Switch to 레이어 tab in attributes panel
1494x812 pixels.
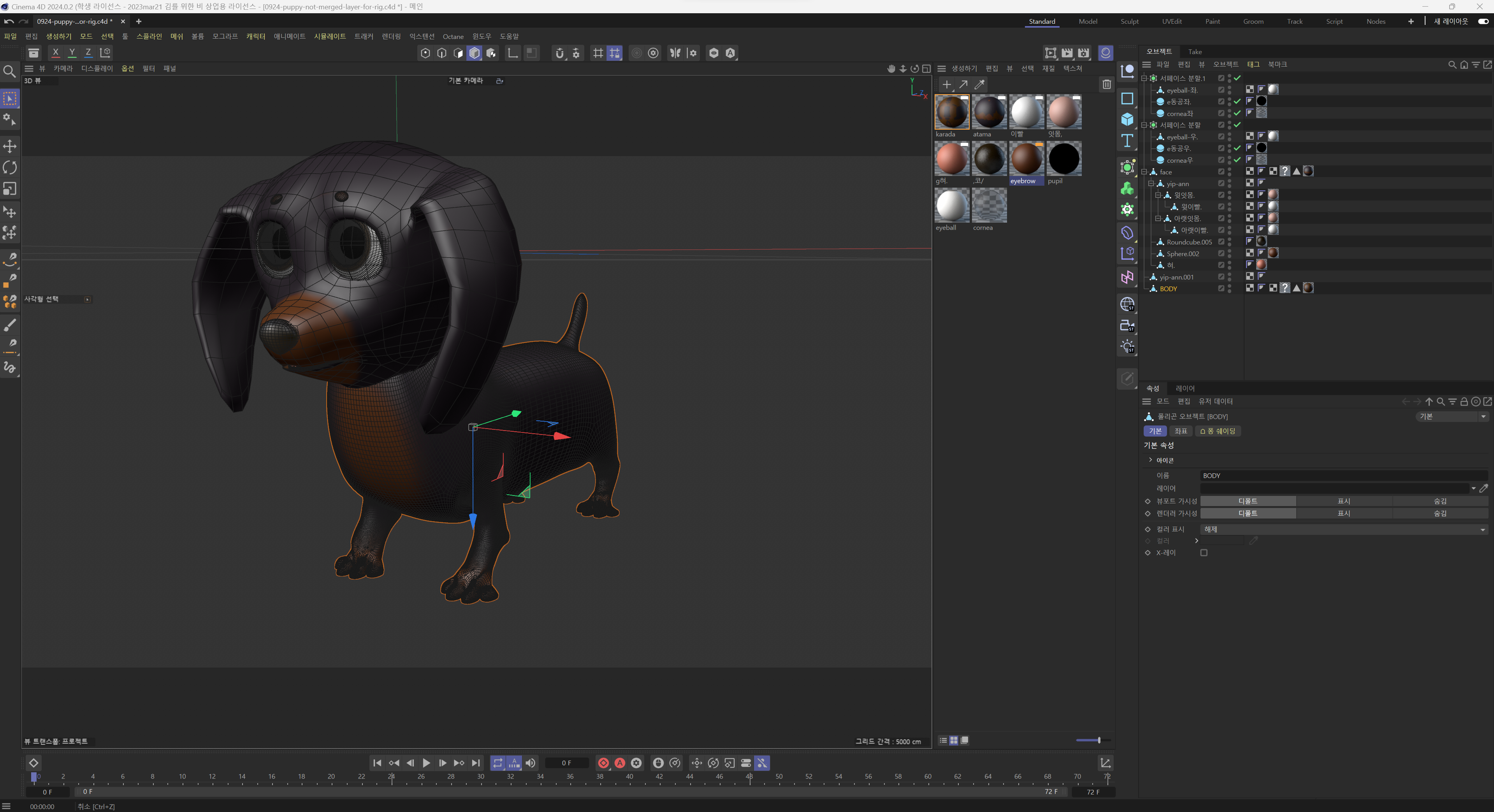coord(1185,388)
